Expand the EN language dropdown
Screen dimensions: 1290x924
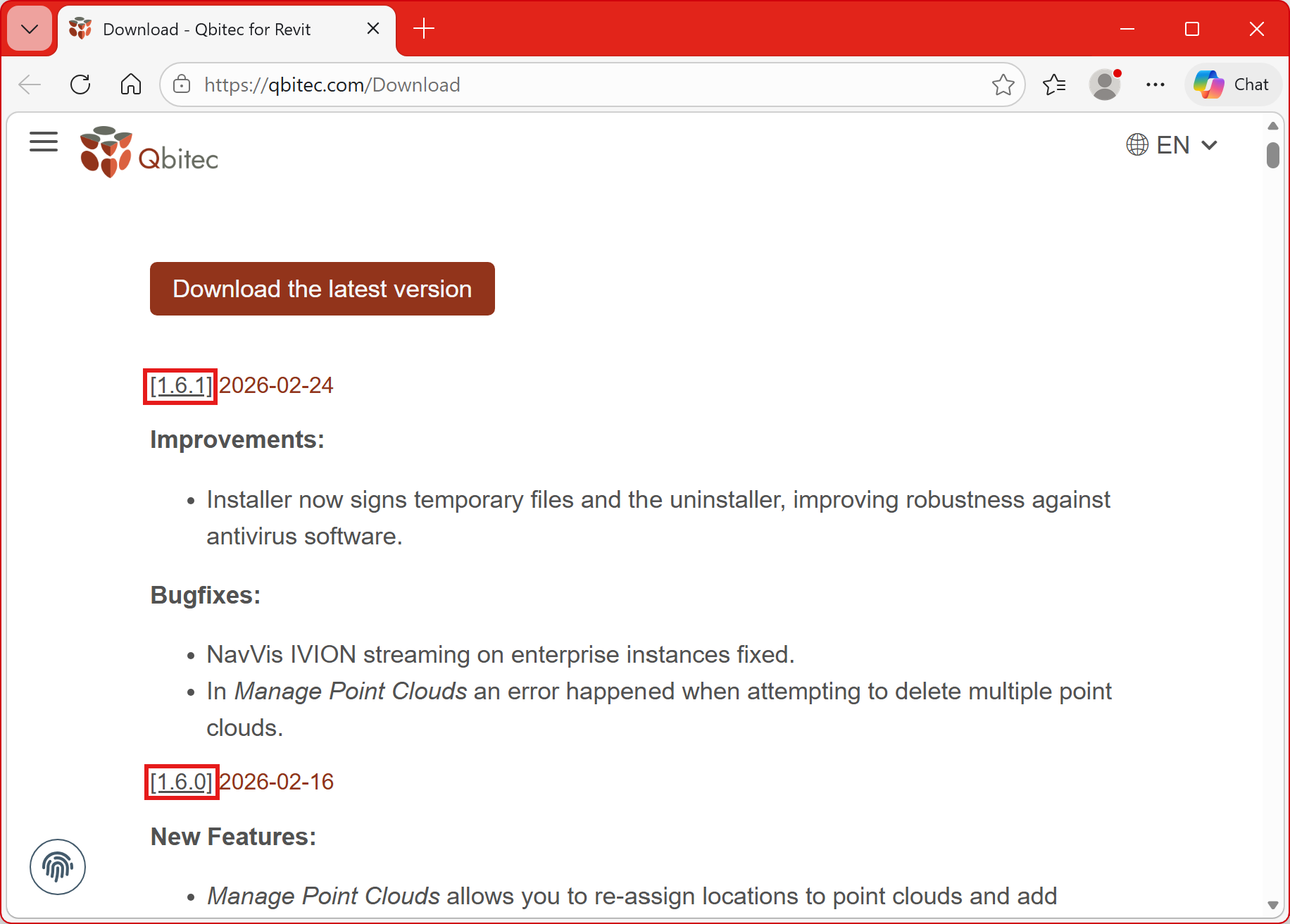1172,145
